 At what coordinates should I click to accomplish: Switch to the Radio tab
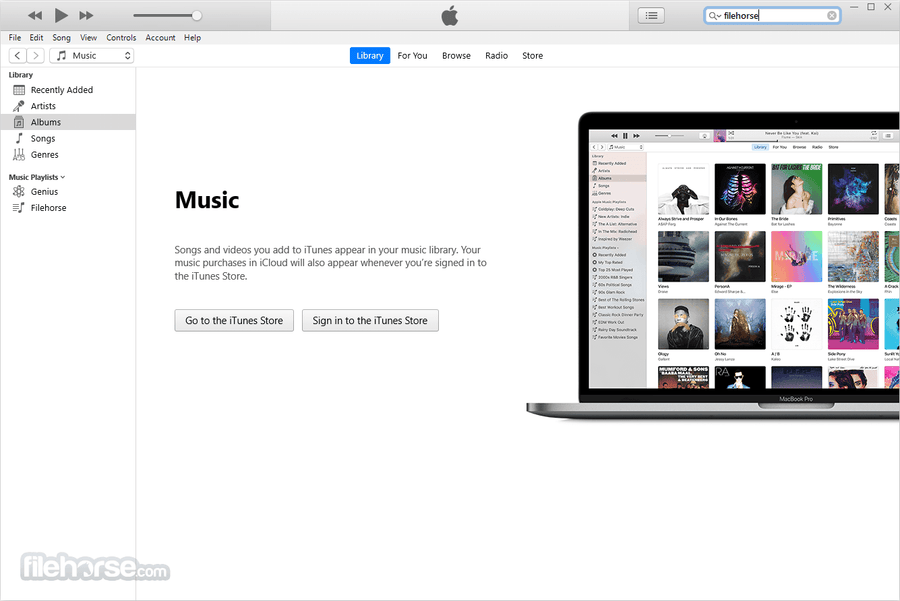[496, 56]
